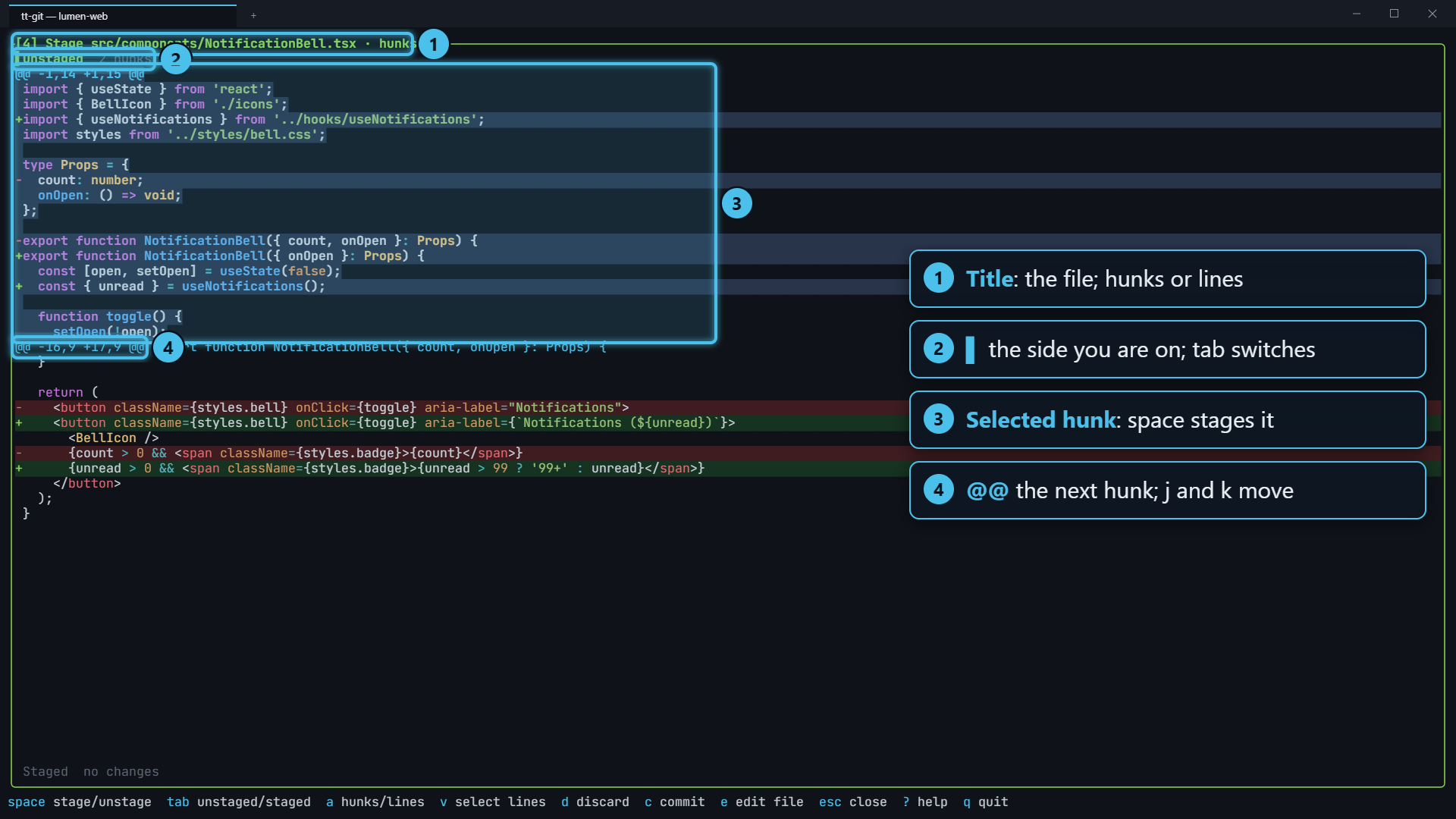Image resolution: width=1456 pixels, height=819 pixels.
Task: Click the space stage/unstage hint
Action: (x=80, y=802)
